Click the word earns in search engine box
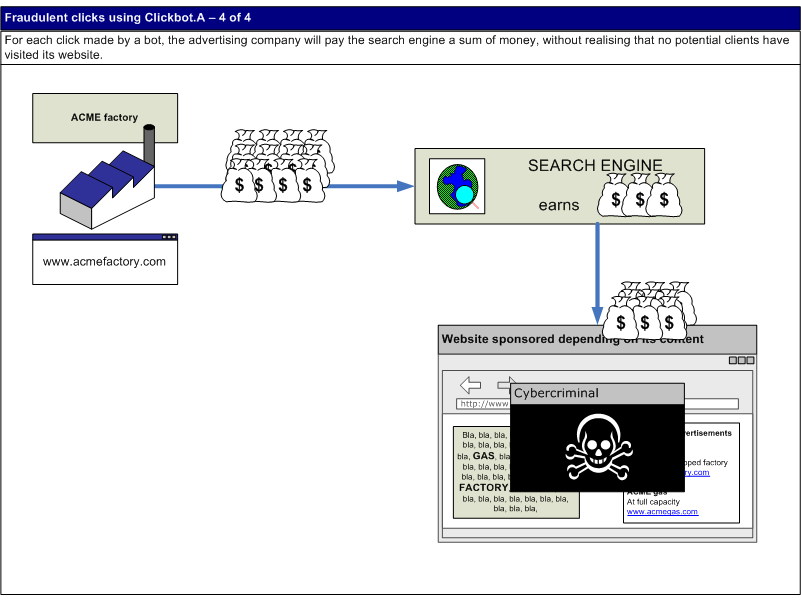Image resolution: width=801 pixels, height=601 pixels. point(559,205)
